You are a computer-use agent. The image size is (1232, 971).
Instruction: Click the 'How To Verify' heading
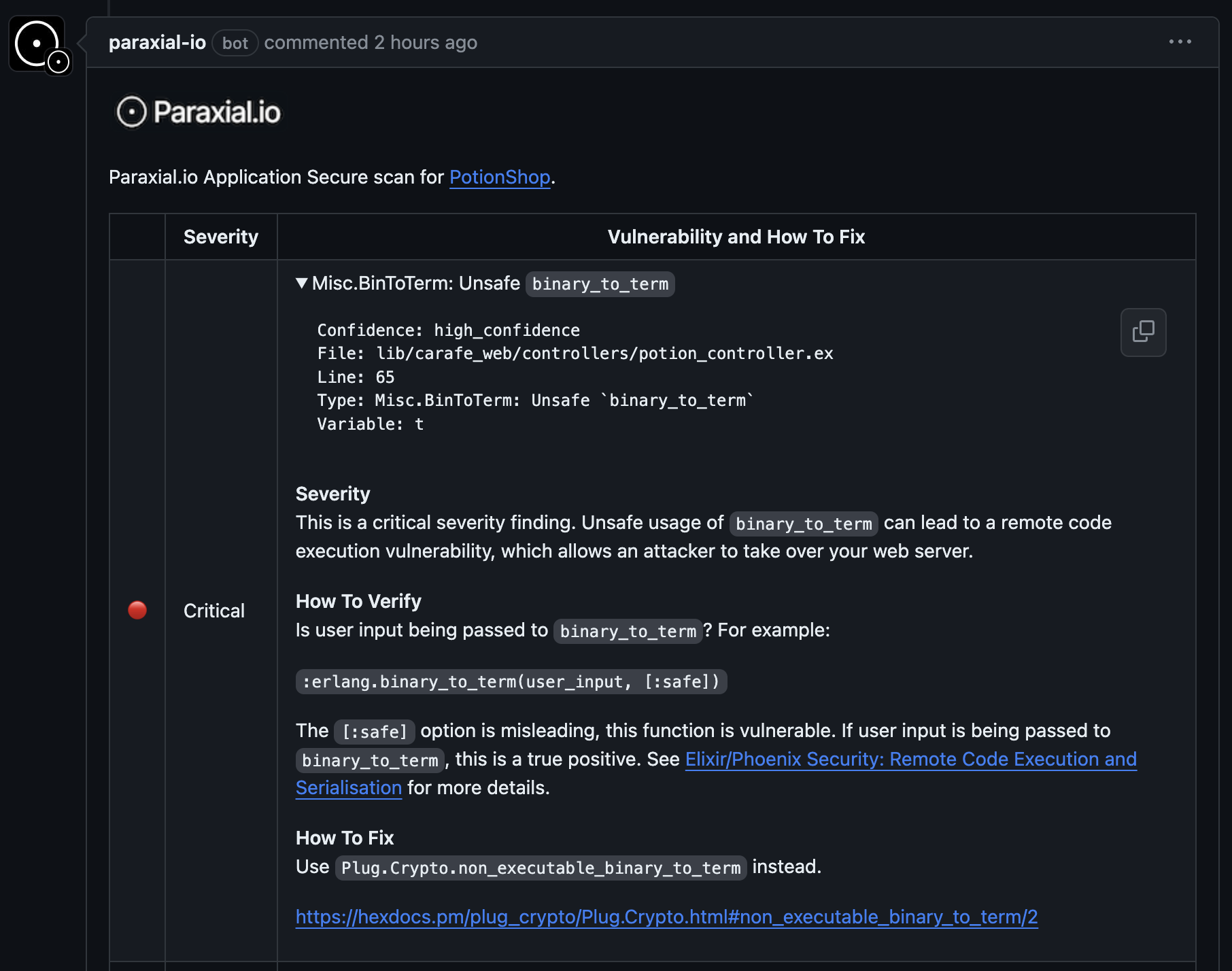pyautogui.click(x=358, y=601)
